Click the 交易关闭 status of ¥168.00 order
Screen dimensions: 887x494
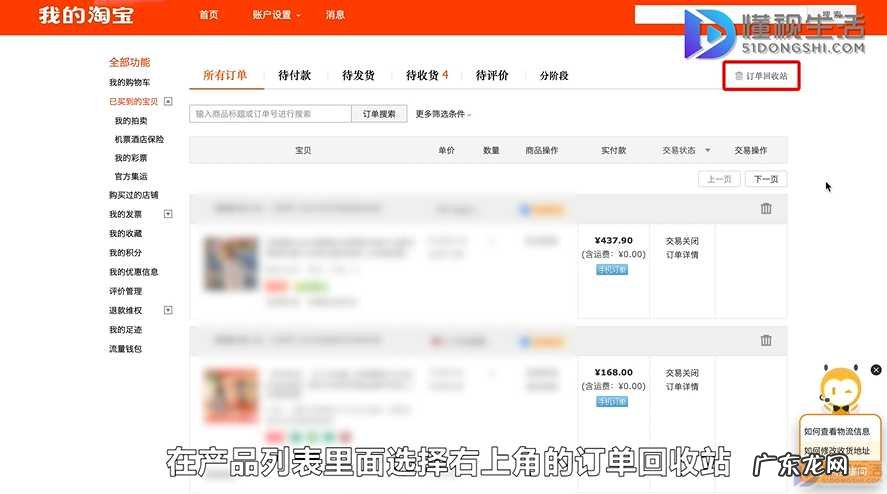coord(682,373)
